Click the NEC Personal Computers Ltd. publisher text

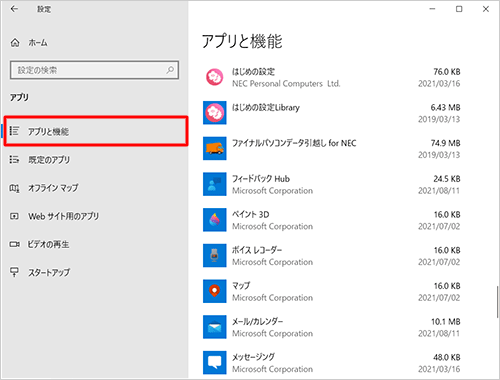point(286,83)
